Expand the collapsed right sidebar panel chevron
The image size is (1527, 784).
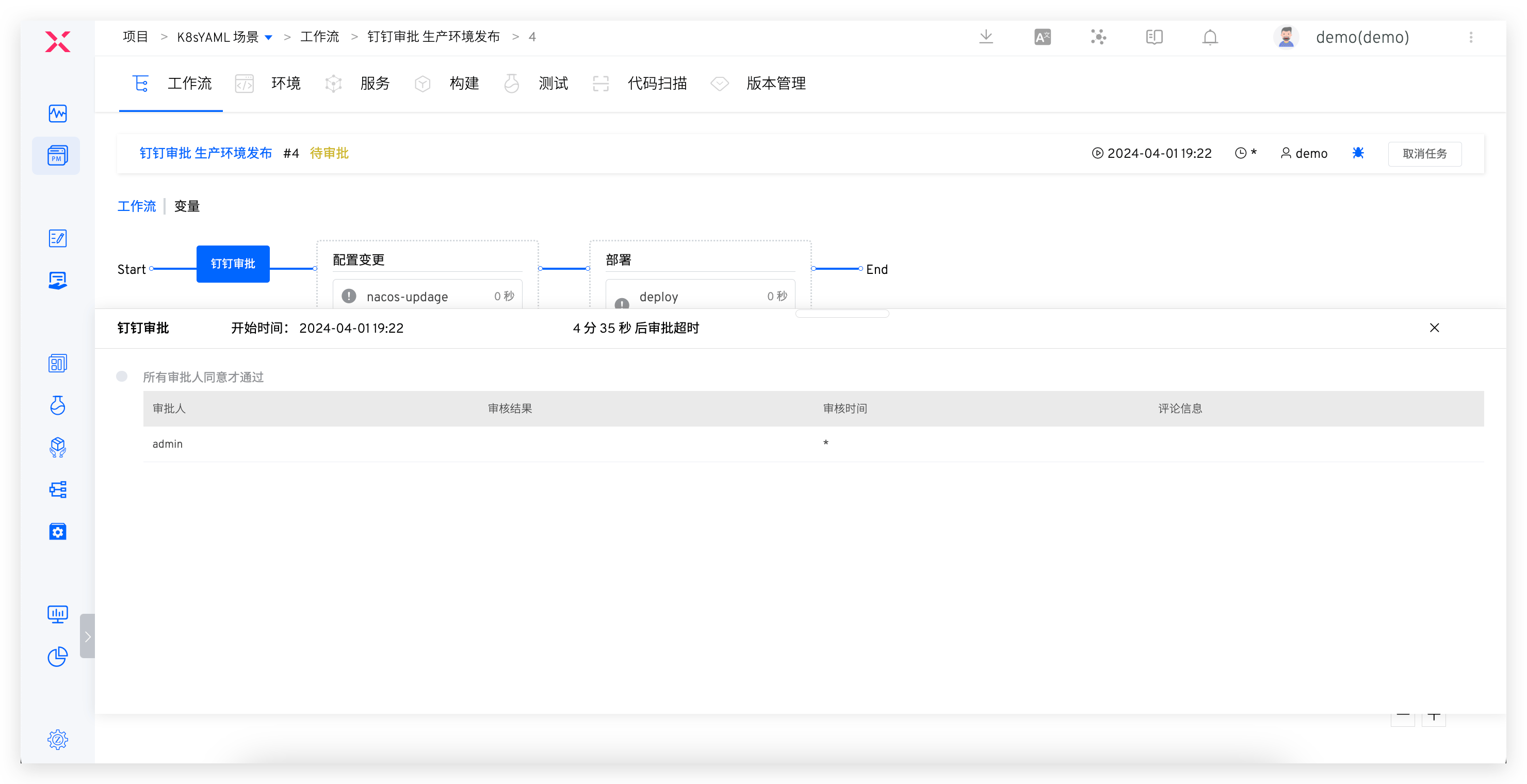(88, 636)
